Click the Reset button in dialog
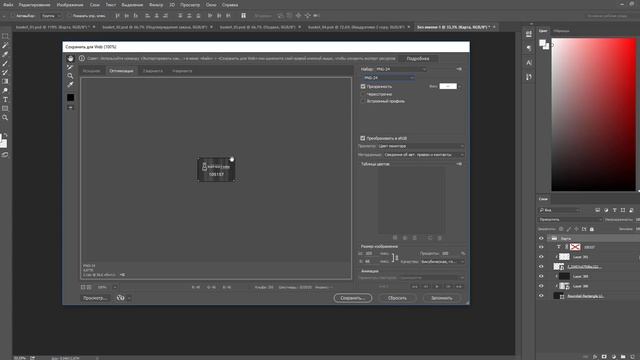 click(397, 298)
